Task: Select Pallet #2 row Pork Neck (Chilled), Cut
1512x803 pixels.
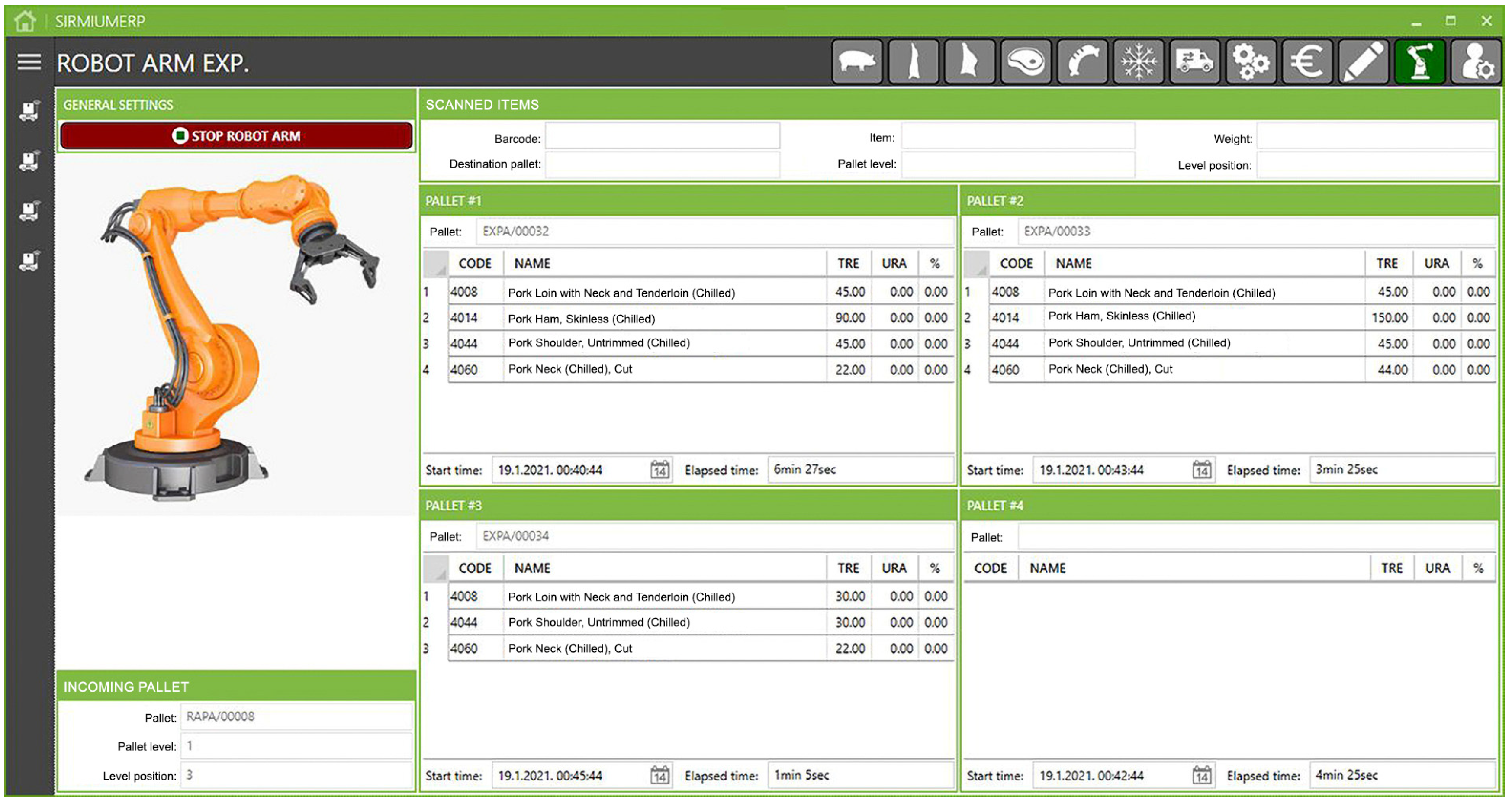Action: coord(1230,370)
